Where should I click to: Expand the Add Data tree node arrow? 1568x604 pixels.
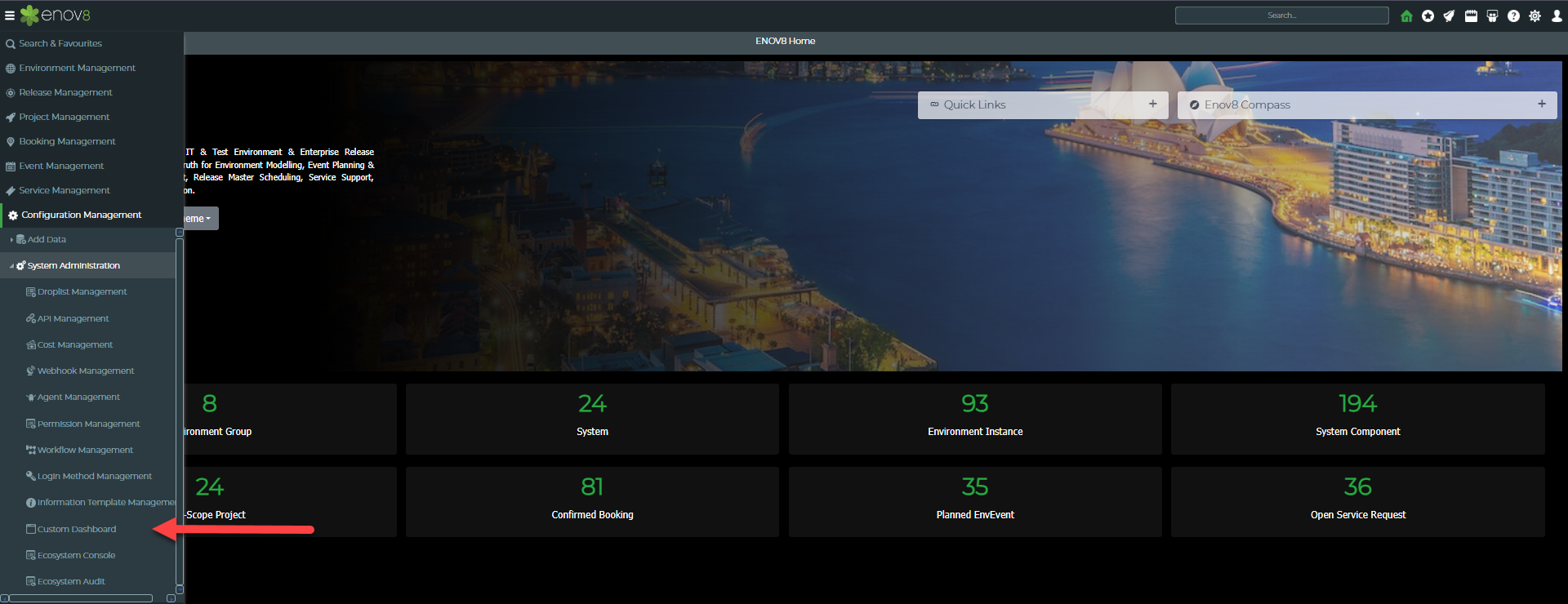[x=11, y=240]
